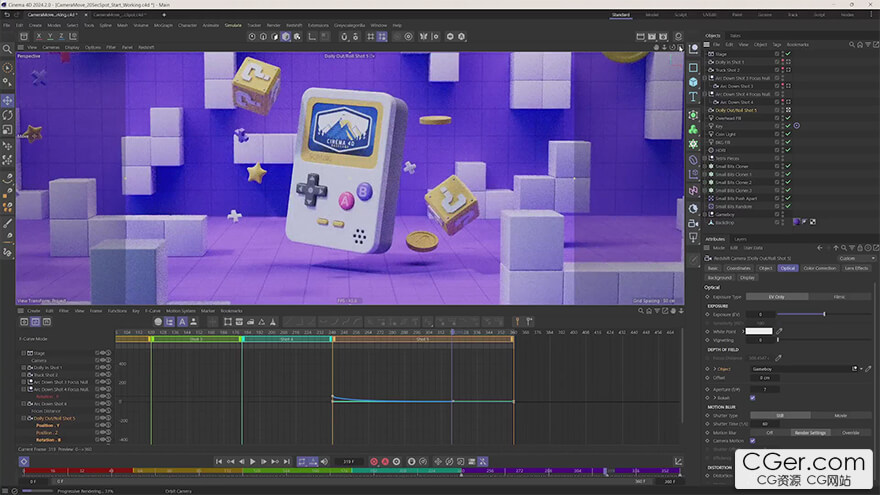880x495 pixels.
Task: Click the X axis lock icon
Action: pyautogui.click(x=38, y=36)
